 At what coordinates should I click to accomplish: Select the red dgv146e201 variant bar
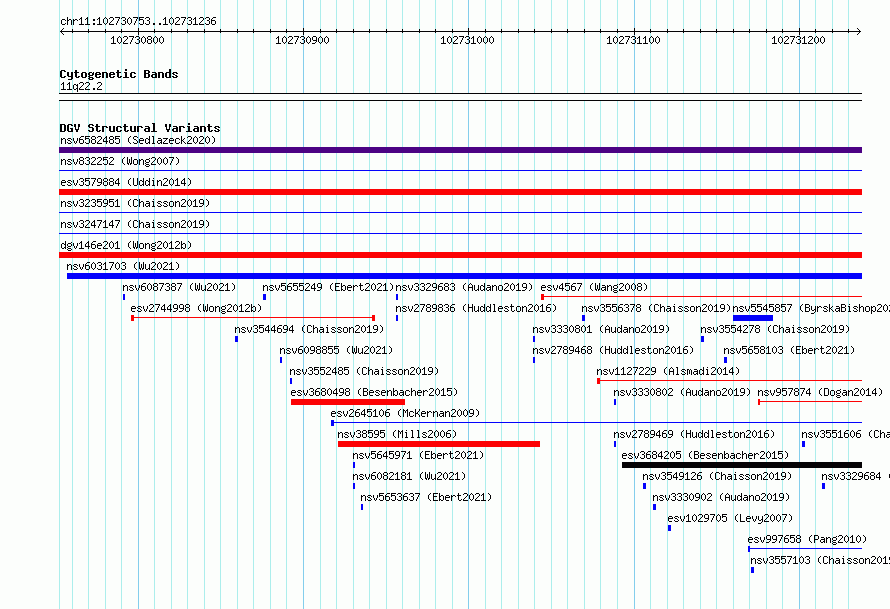pyautogui.click(x=460, y=255)
